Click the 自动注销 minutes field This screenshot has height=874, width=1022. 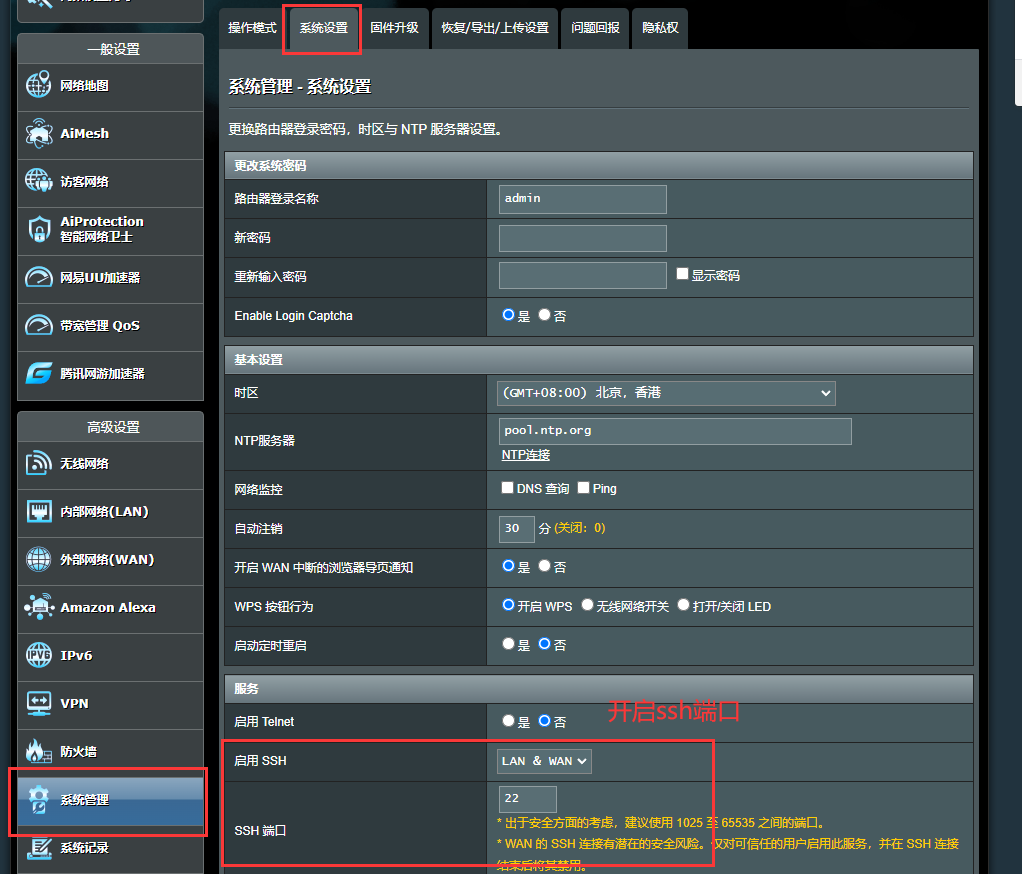[x=517, y=529]
